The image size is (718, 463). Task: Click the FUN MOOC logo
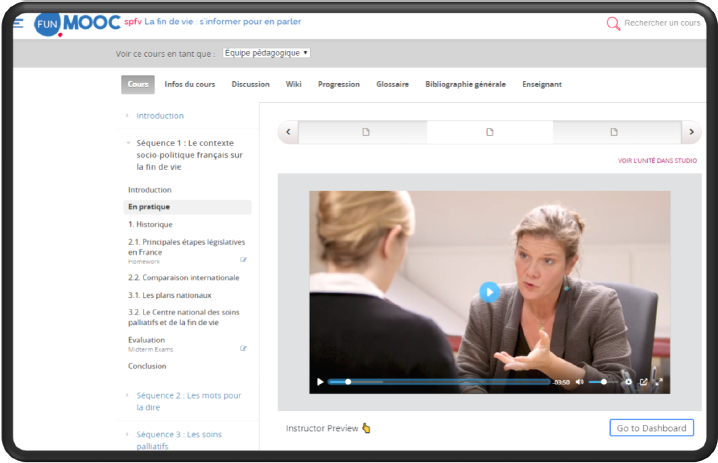[76, 21]
